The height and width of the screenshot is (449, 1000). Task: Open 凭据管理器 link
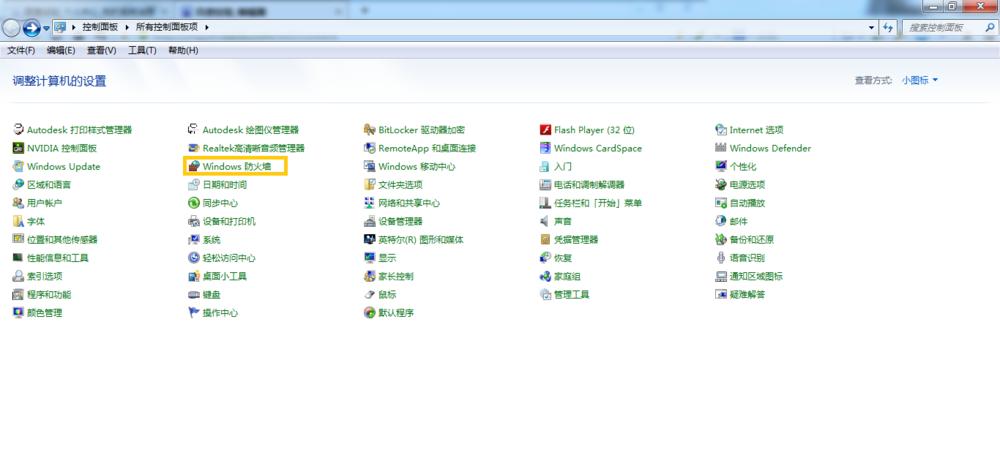(x=576, y=240)
